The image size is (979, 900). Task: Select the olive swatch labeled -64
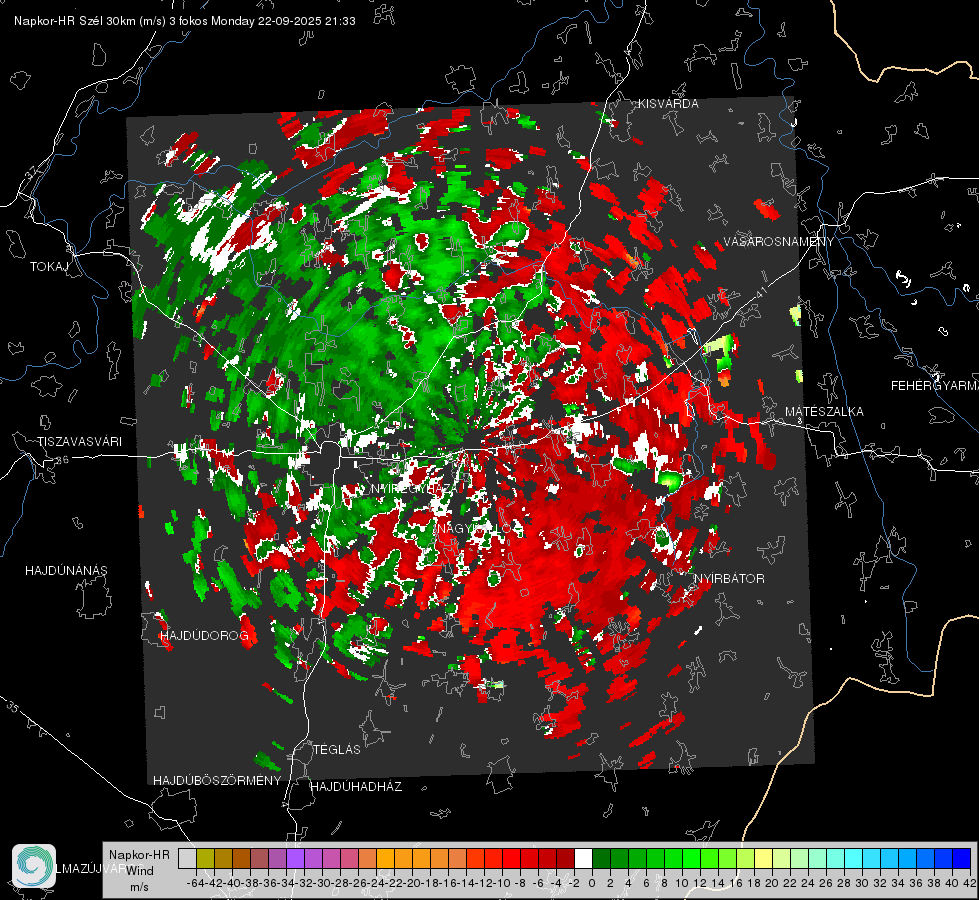pyautogui.click(x=205, y=858)
